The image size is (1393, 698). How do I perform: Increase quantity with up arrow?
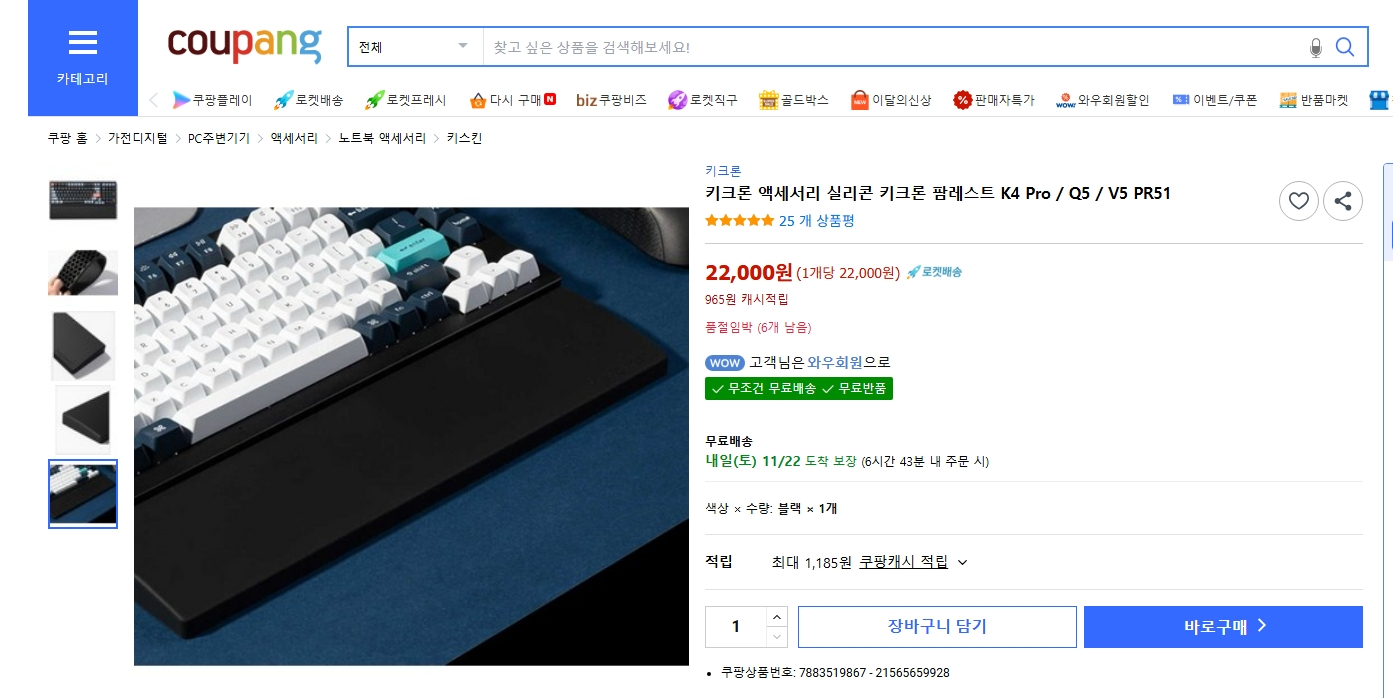click(x=777, y=617)
